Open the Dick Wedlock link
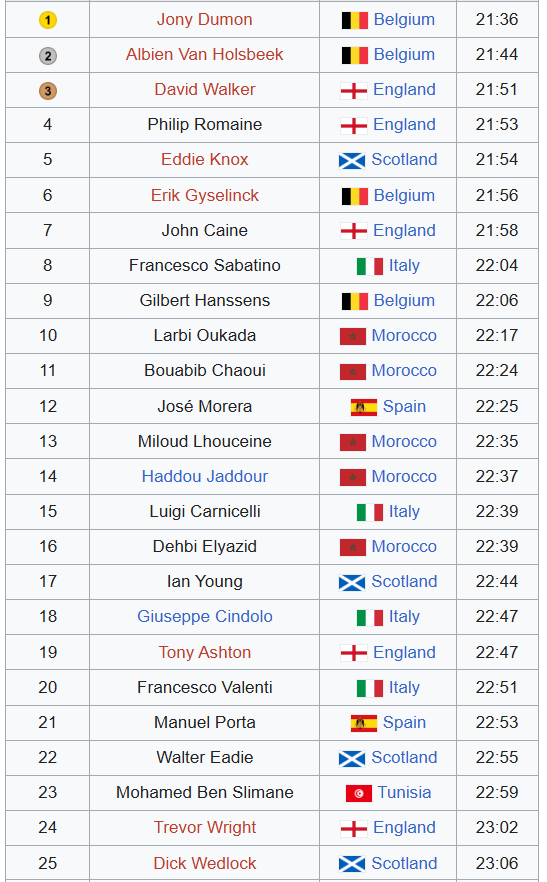547x882 pixels. [205, 863]
